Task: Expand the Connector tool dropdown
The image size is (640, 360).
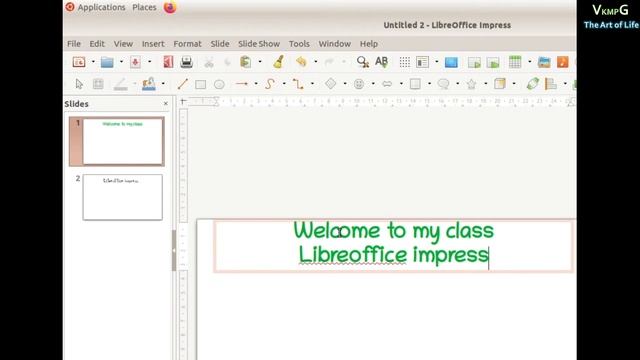Action: coord(312,84)
